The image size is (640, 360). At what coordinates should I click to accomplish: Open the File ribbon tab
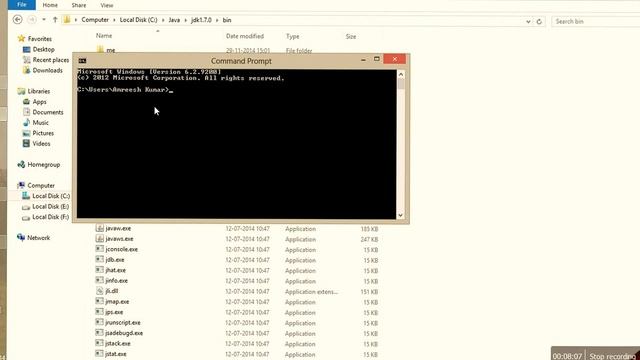[x=22, y=5]
